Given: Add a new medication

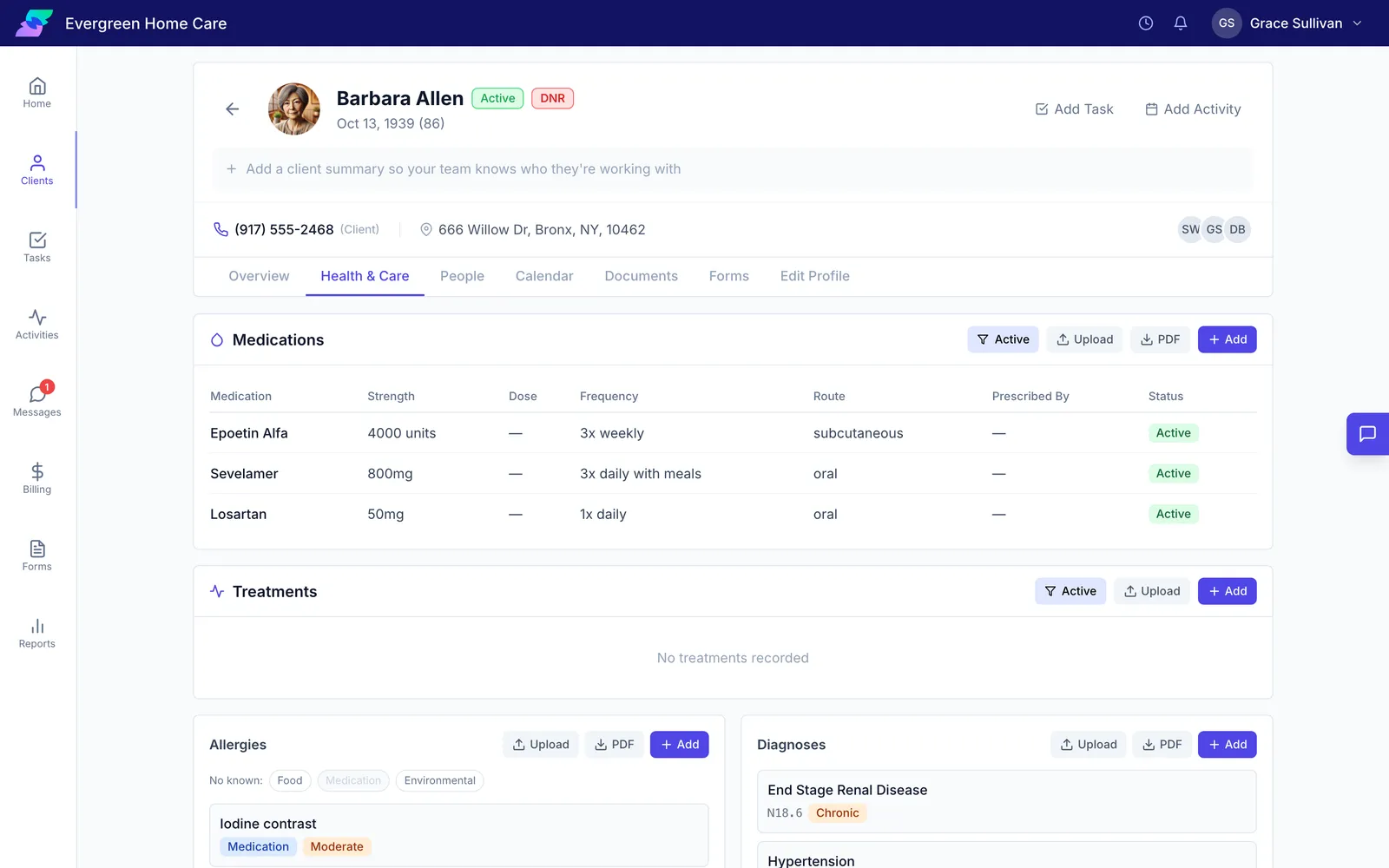Looking at the screenshot, I should point(1227,339).
